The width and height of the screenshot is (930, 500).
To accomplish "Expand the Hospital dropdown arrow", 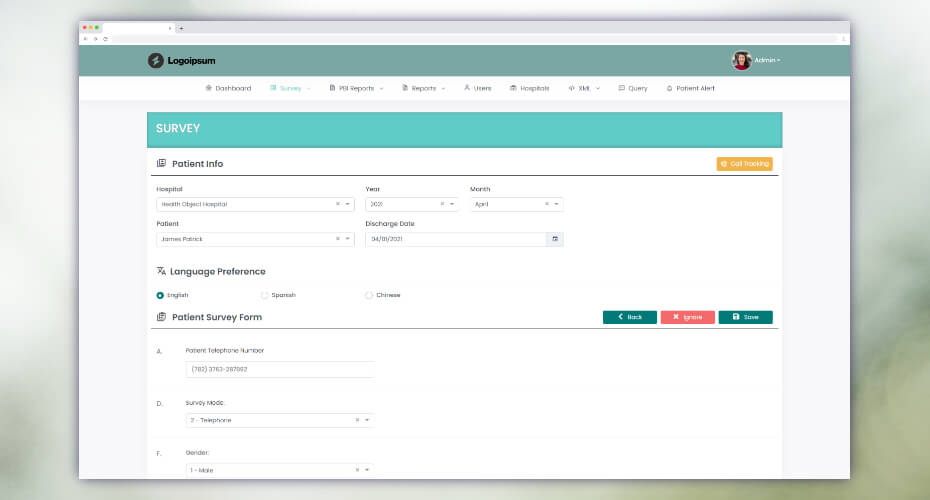I will tap(348, 204).
